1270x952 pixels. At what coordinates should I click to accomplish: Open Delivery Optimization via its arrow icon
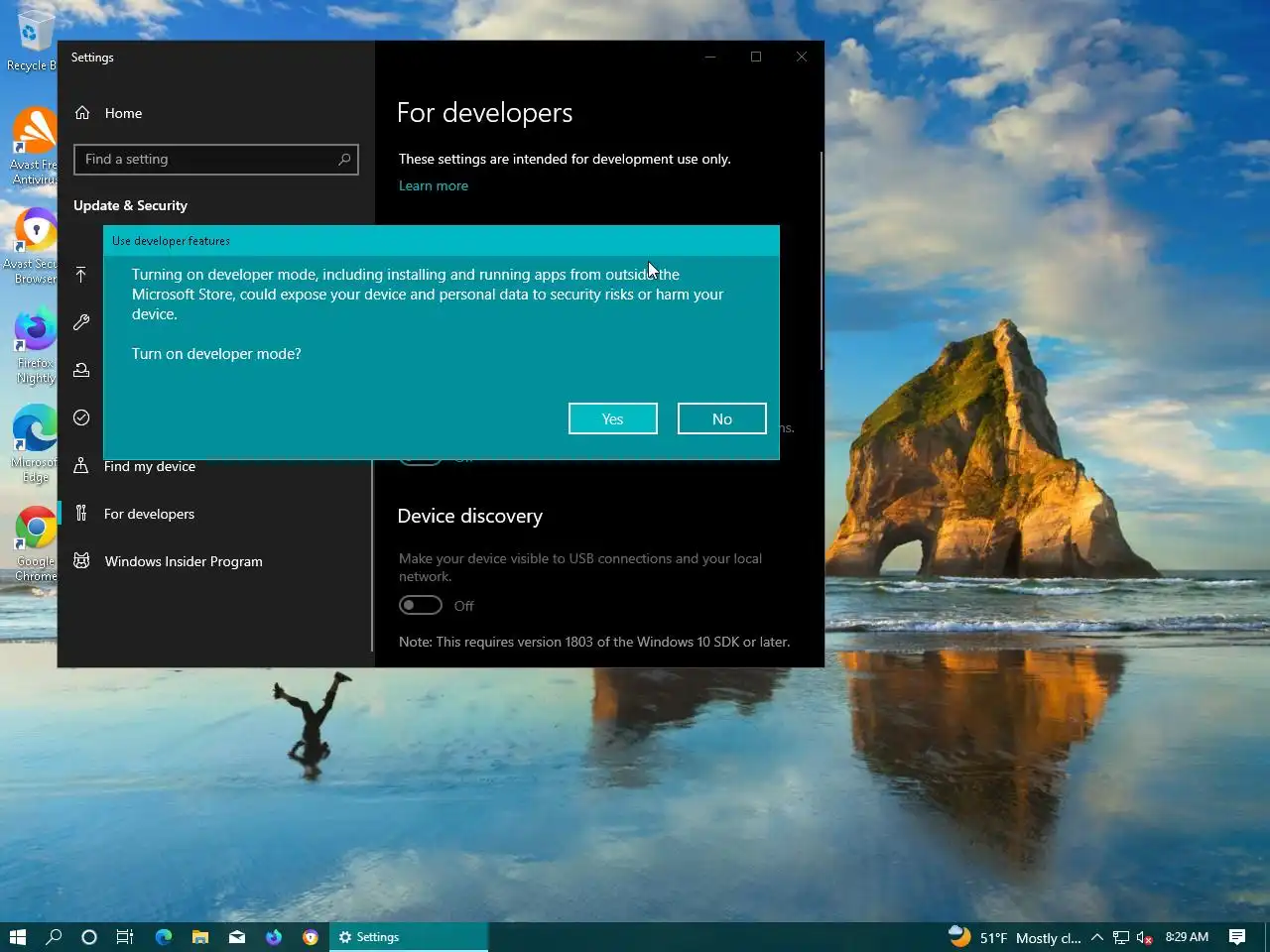(x=81, y=275)
